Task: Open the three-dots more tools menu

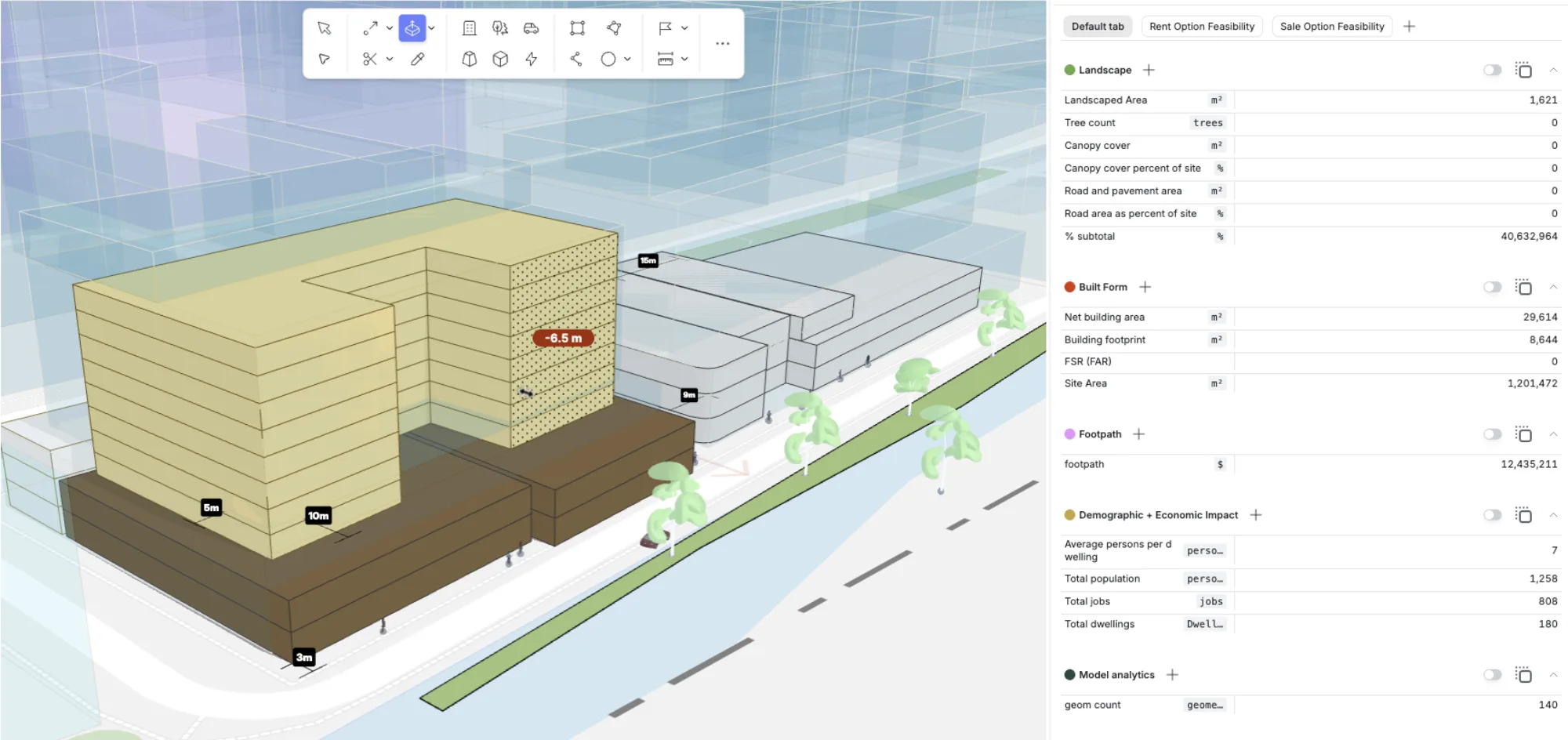Action: pyautogui.click(x=723, y=43)
